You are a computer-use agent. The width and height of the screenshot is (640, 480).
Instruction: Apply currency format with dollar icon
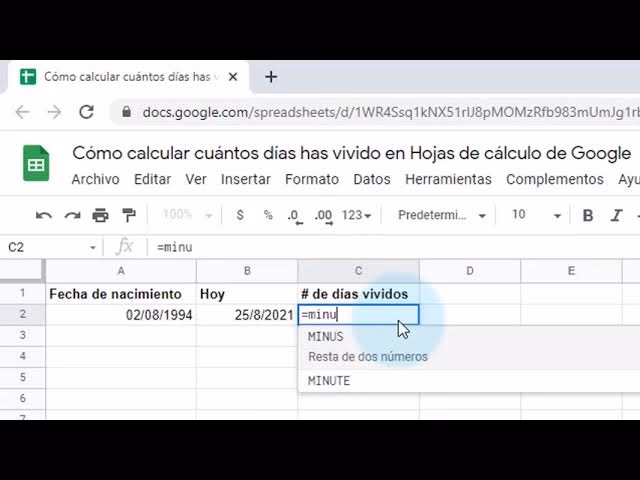[x=240, y=215]
